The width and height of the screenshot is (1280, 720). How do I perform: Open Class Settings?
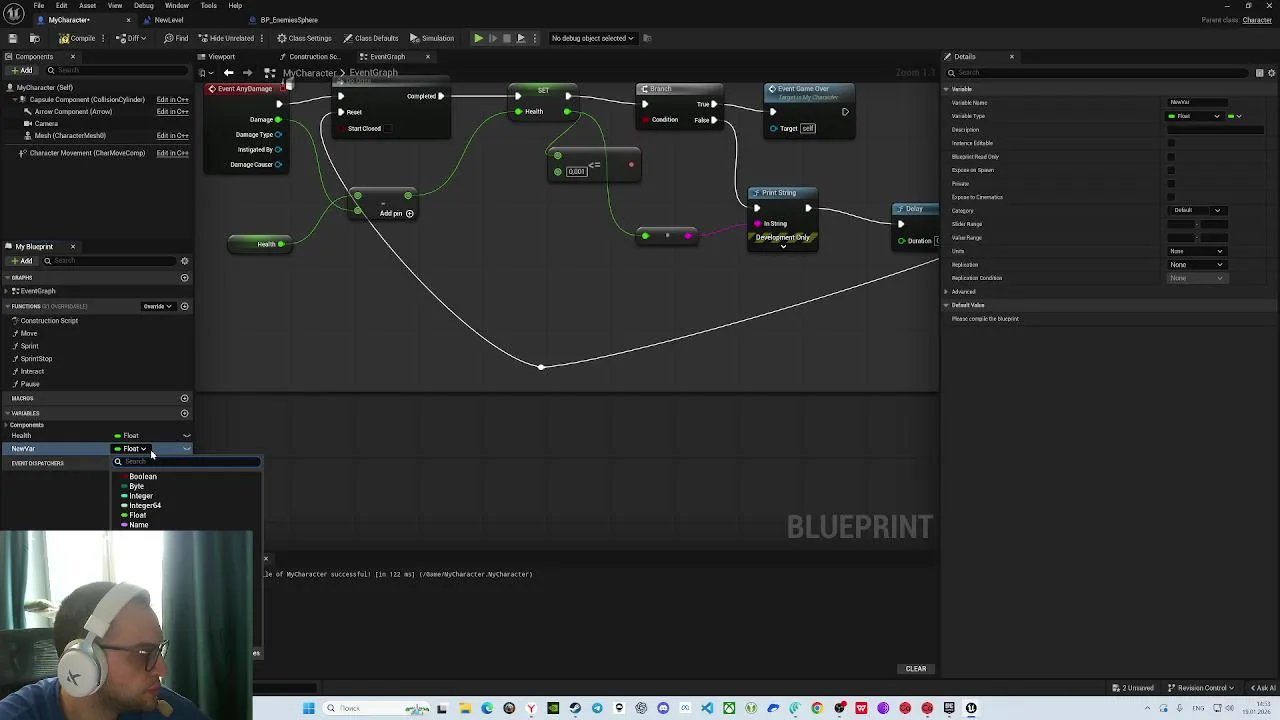tap(305, 38)
